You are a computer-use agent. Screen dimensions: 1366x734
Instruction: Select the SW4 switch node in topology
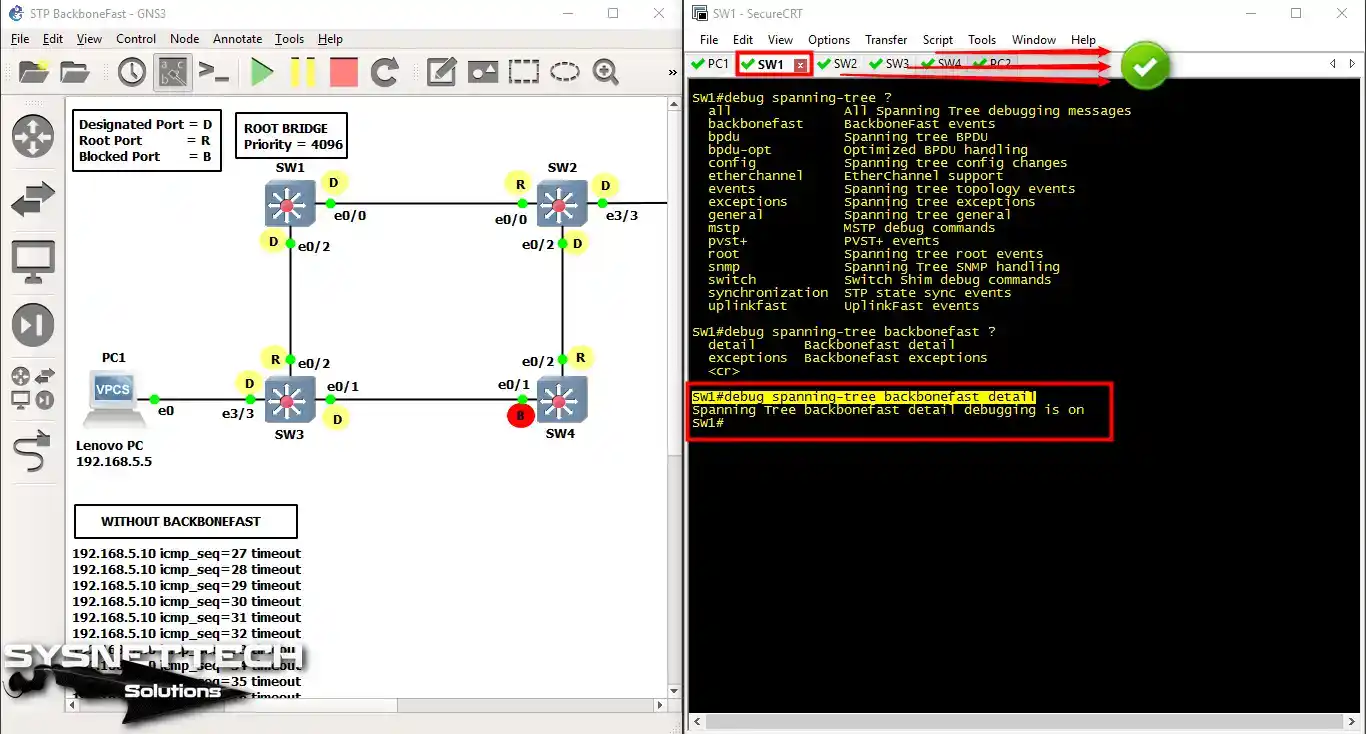tap(561, 400)
